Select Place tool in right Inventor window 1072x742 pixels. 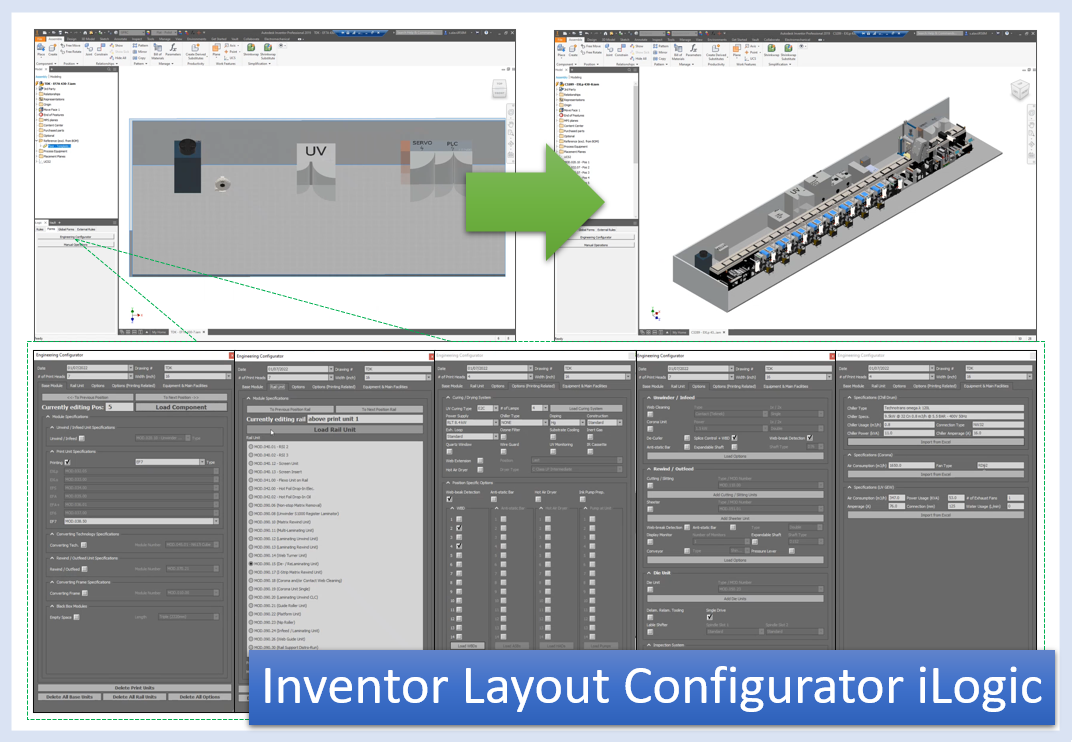tap(561, 49)
